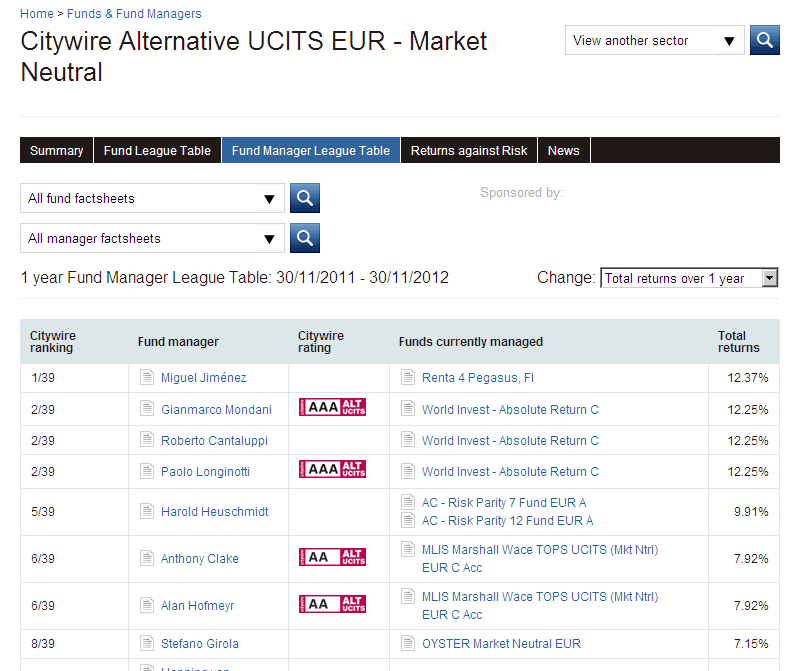791x671 pixels.
Task: Click fund document icon in Paolo Longinotti's row
Action: pos(408,471)
